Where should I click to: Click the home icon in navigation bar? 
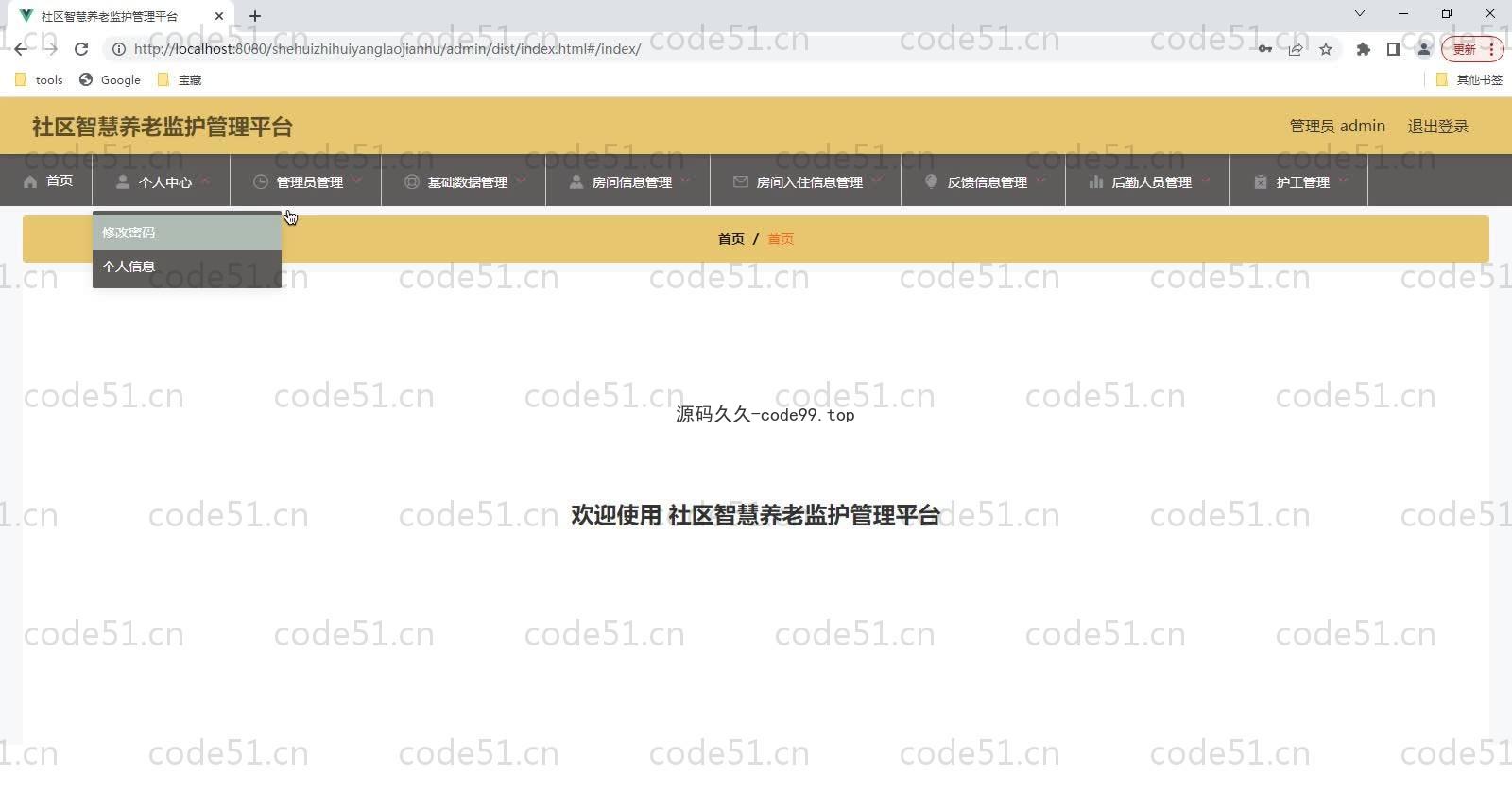[x=30, y=181]
